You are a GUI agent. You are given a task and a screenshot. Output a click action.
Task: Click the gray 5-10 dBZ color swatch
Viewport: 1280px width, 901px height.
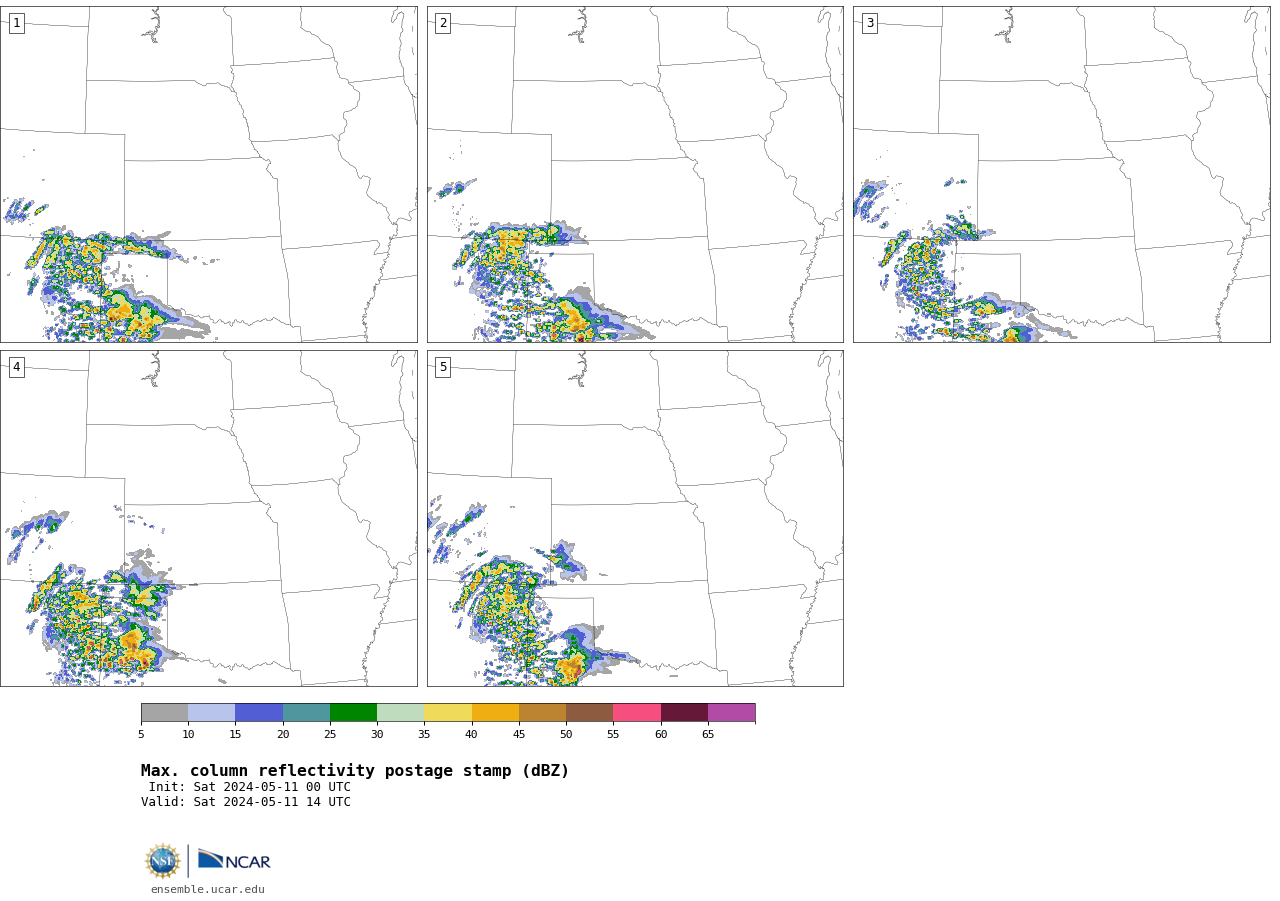[164, 712]
